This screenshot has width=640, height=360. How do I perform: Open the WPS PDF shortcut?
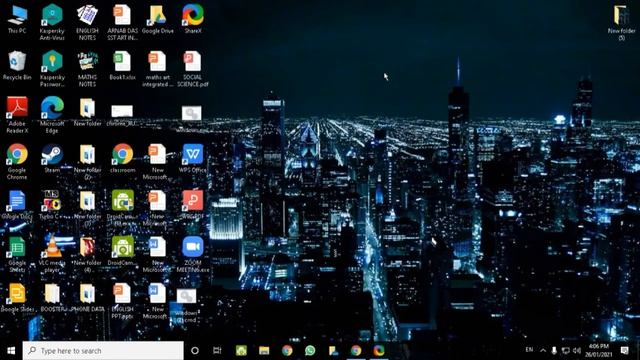point(193,205)
